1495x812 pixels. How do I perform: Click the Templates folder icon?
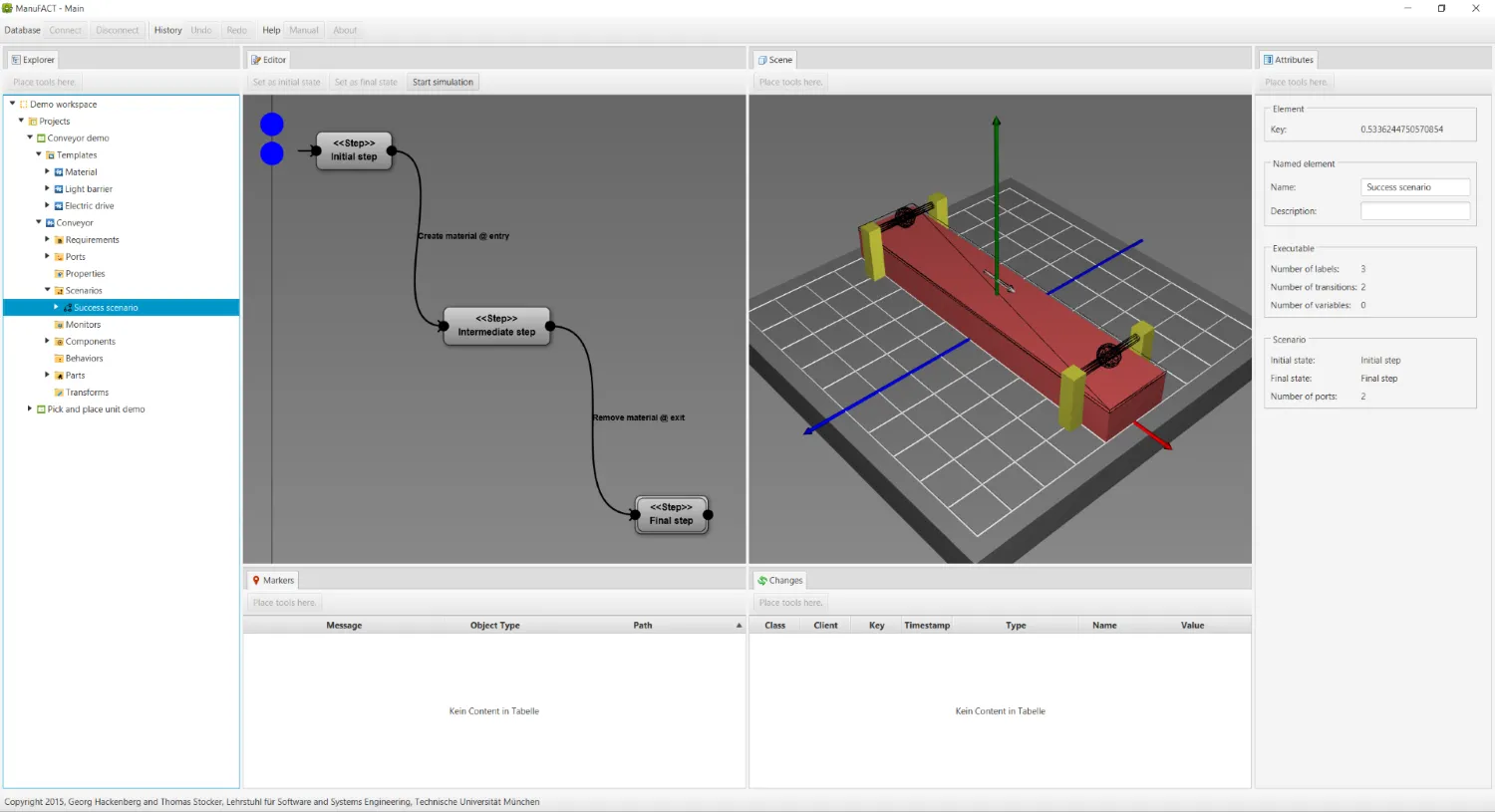(50, 155)
